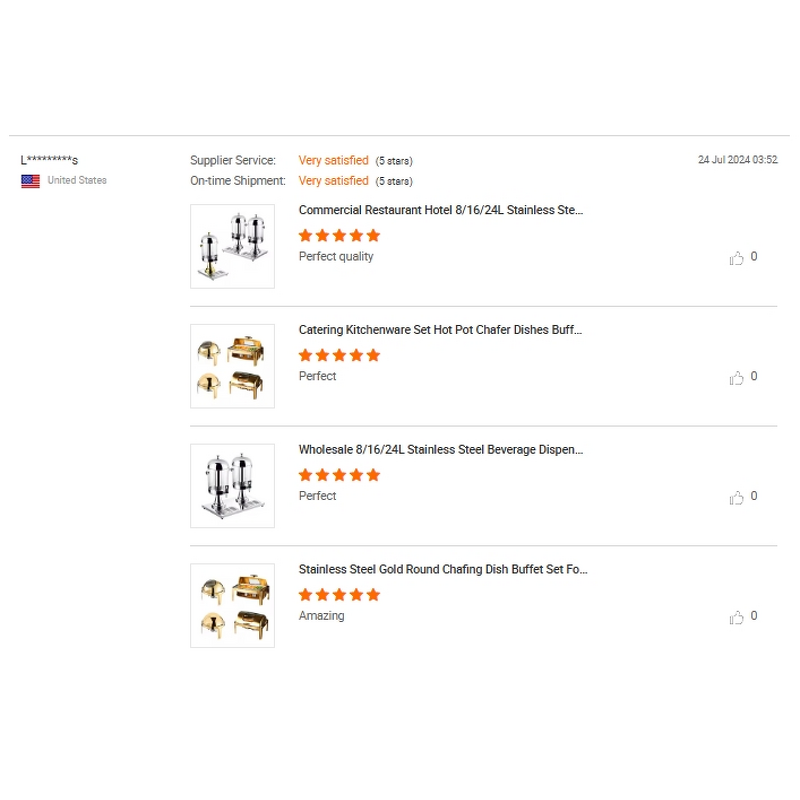Click the reviewer name L*********s
Viewport: 800px width, 800px height.
[x=50, y=161]
